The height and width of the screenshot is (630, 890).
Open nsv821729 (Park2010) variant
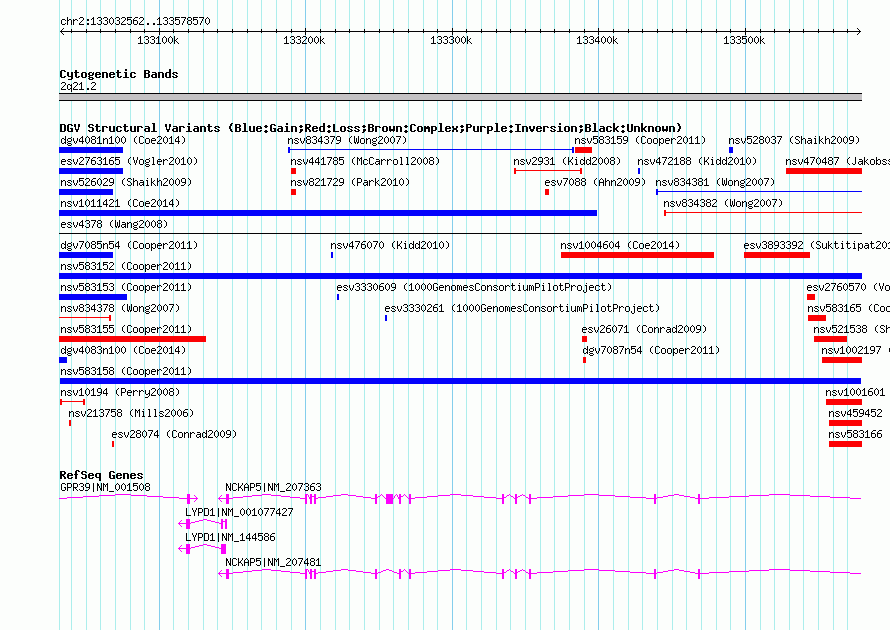coord(350,182)
